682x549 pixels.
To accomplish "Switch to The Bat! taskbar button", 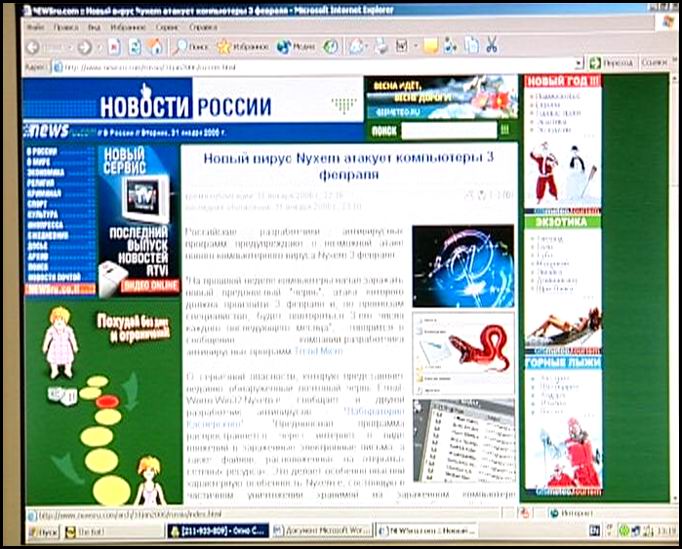I will (x=113, y=531).
